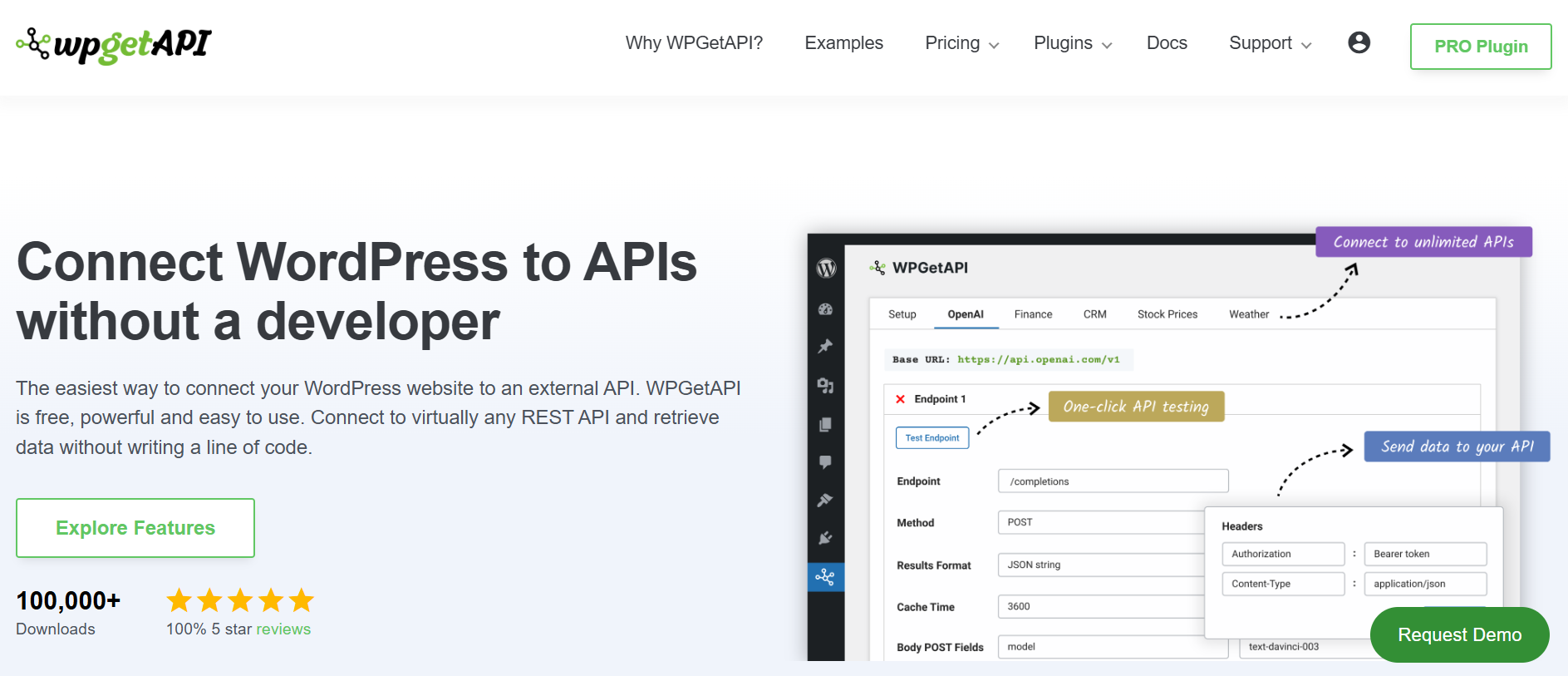Open the Docs menu item
The height and width of the screenshot is (676, 1568).
coord(1167,43)
